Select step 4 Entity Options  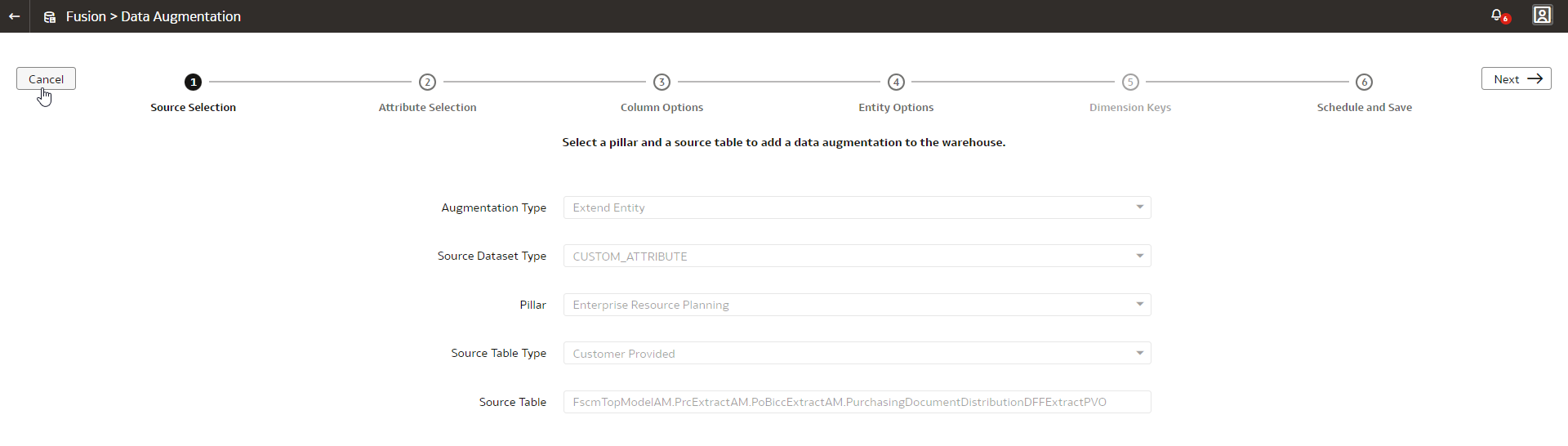(896, 82)
